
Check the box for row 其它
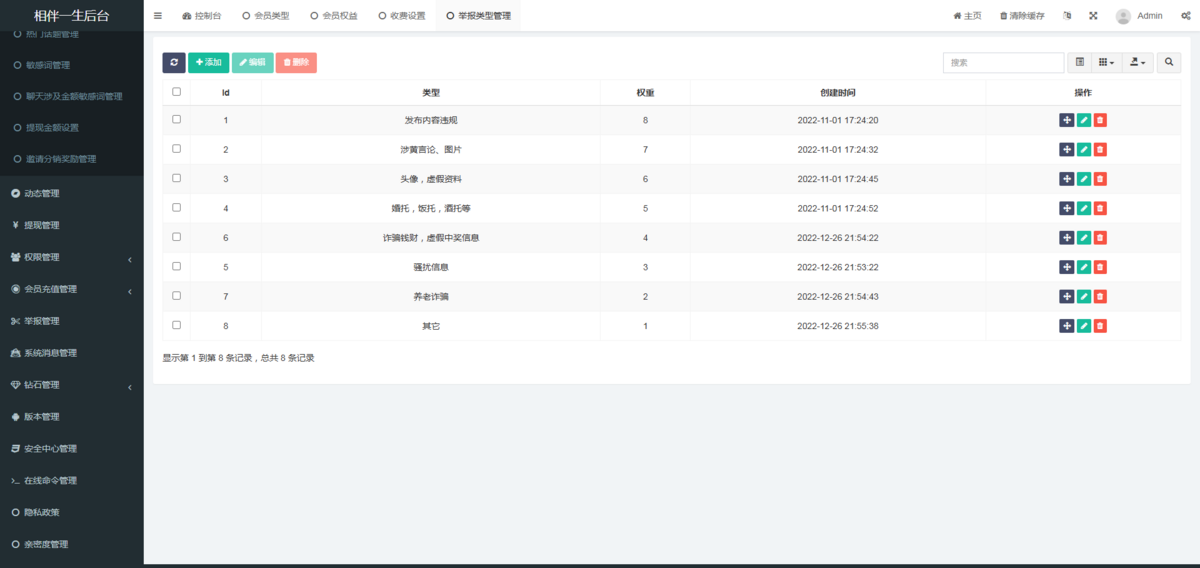click(176, 325)
